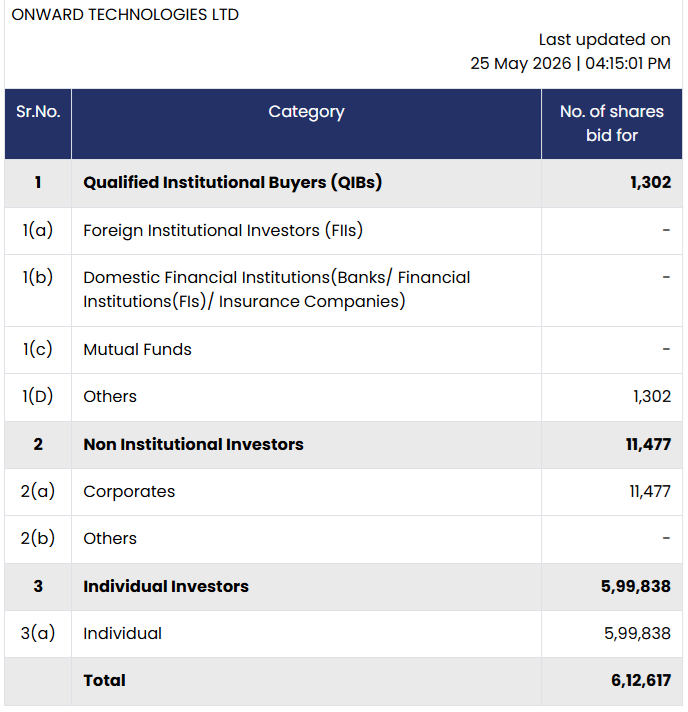Screen dimensions: 688x712
Task: Click the ONWARD TECHNOLOGIES LTD company title
Action: 125,15
